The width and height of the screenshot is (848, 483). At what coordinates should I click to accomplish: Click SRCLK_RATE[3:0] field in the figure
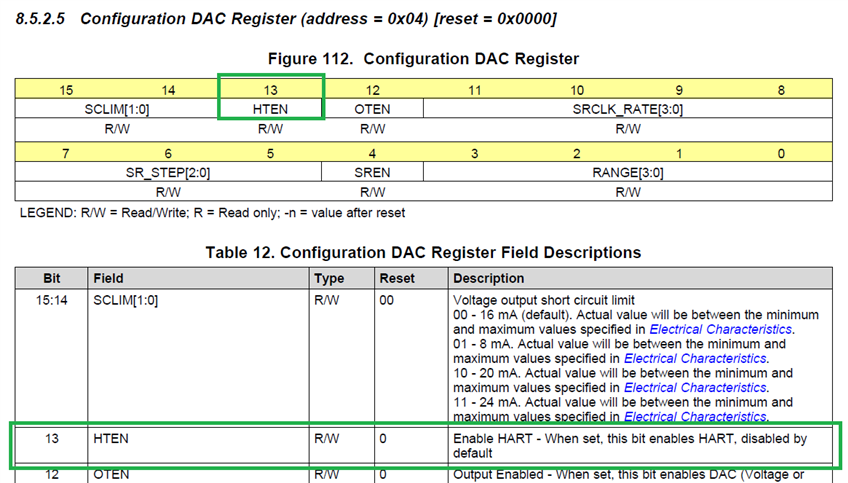(628, 109)
